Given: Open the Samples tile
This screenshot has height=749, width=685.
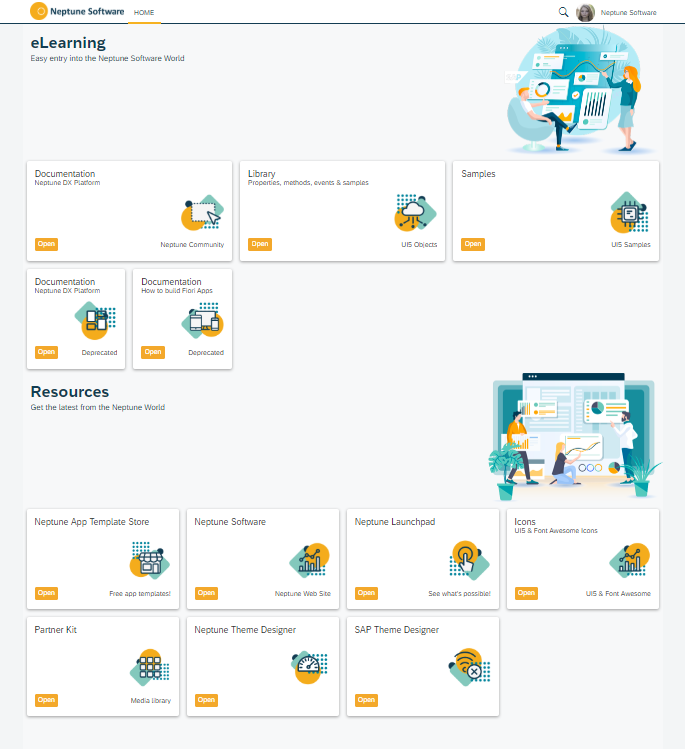Looking at the screenshot, I should tap(473, 244).
